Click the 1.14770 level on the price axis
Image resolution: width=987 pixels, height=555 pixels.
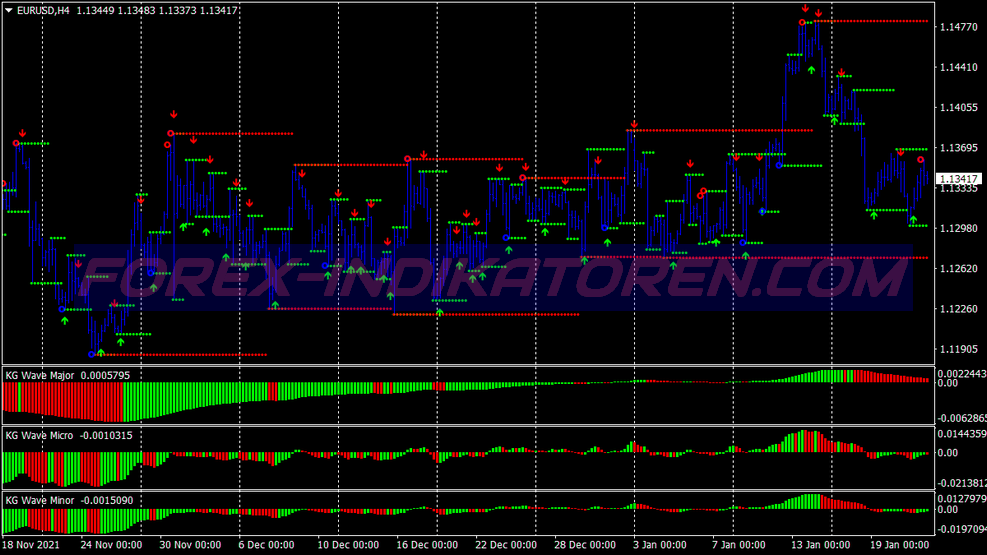click(957, 28)
